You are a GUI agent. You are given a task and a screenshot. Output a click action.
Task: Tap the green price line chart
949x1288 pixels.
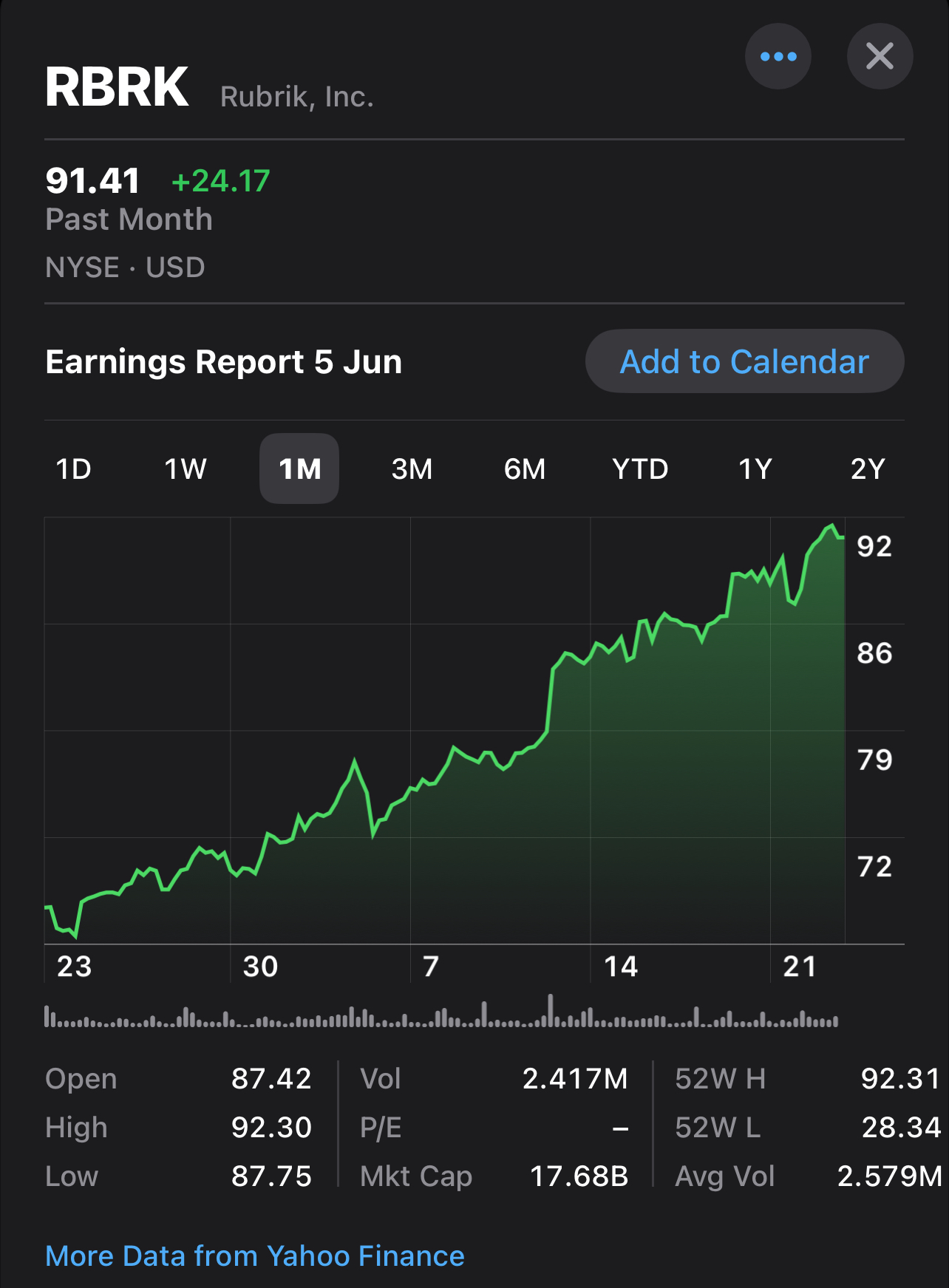pos(444,732)
